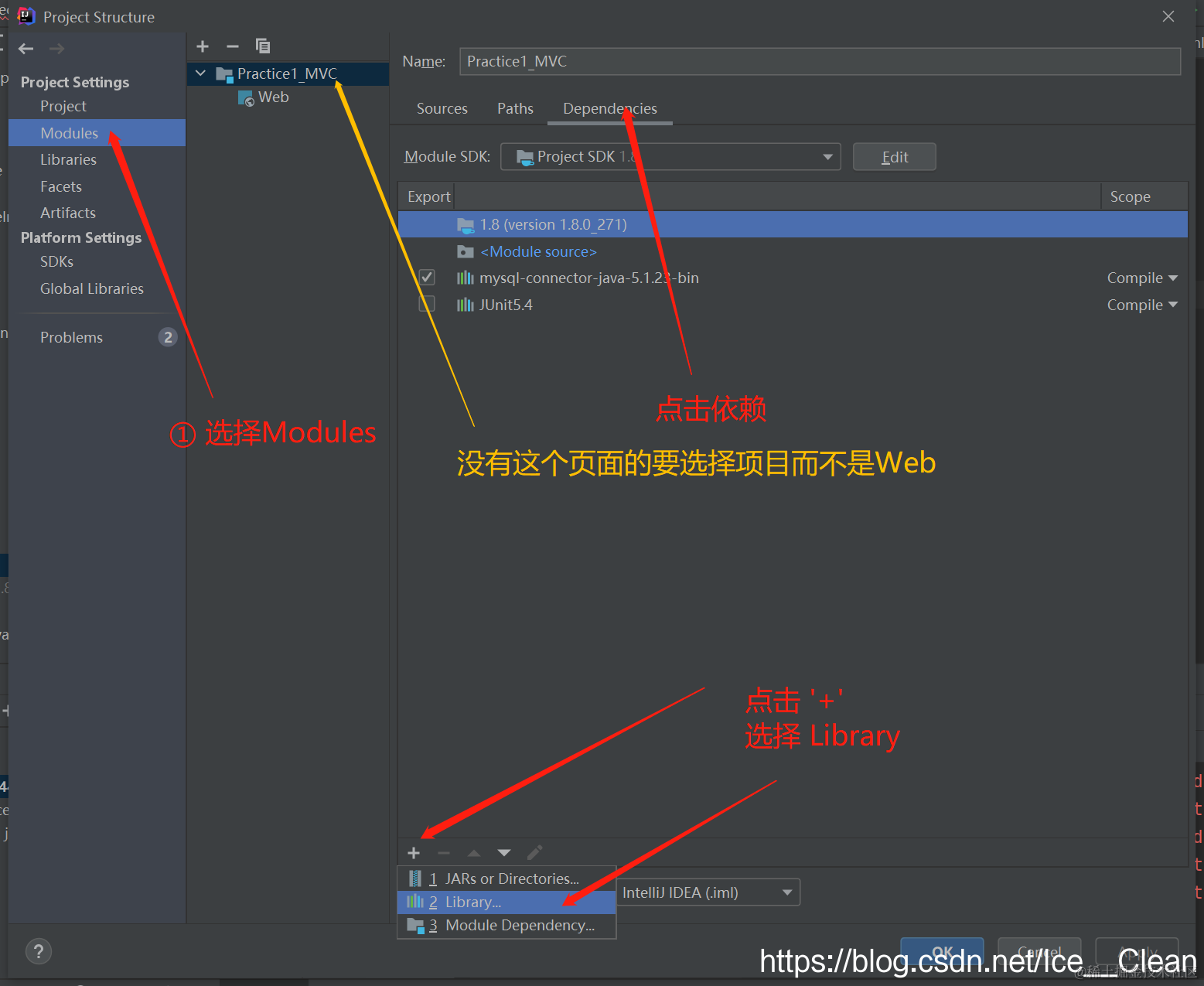The width and height of the screenshot is (1204, 986).
Task: Open Module SDK dropdown
Action: (x=670, y=156)
